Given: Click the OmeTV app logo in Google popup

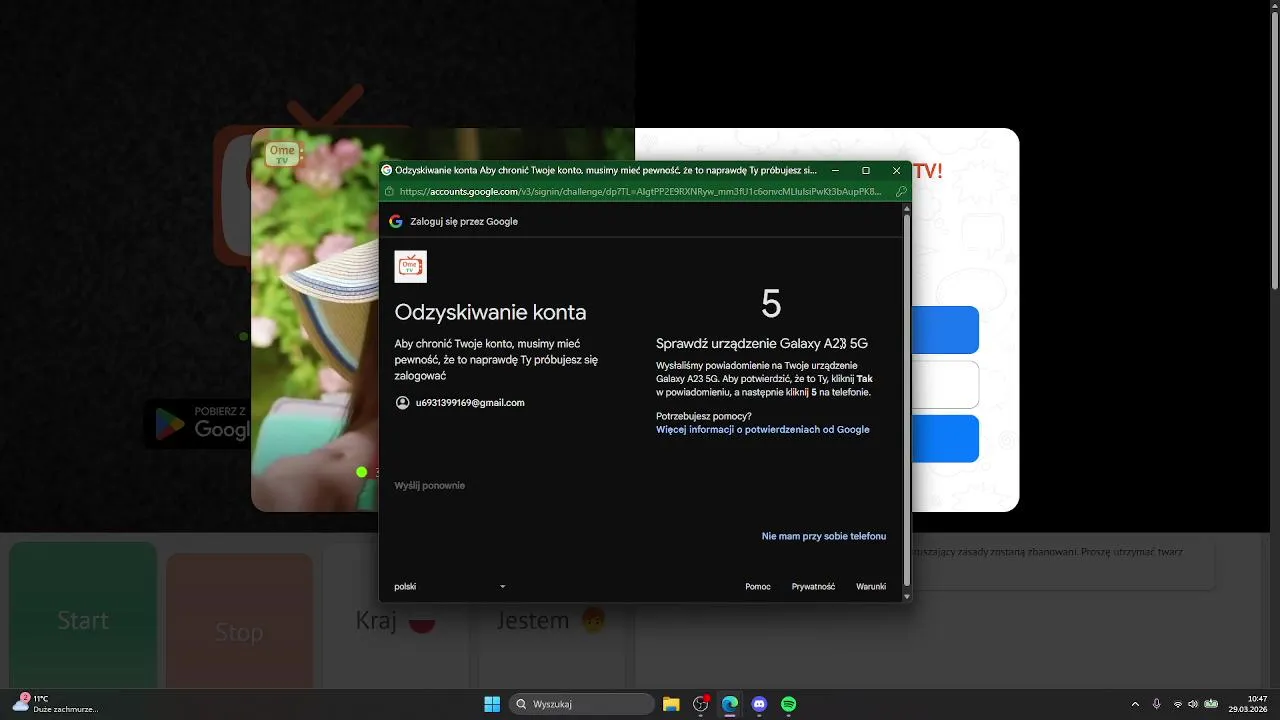Looking at the screenshot, I should (x=411, y=266).
